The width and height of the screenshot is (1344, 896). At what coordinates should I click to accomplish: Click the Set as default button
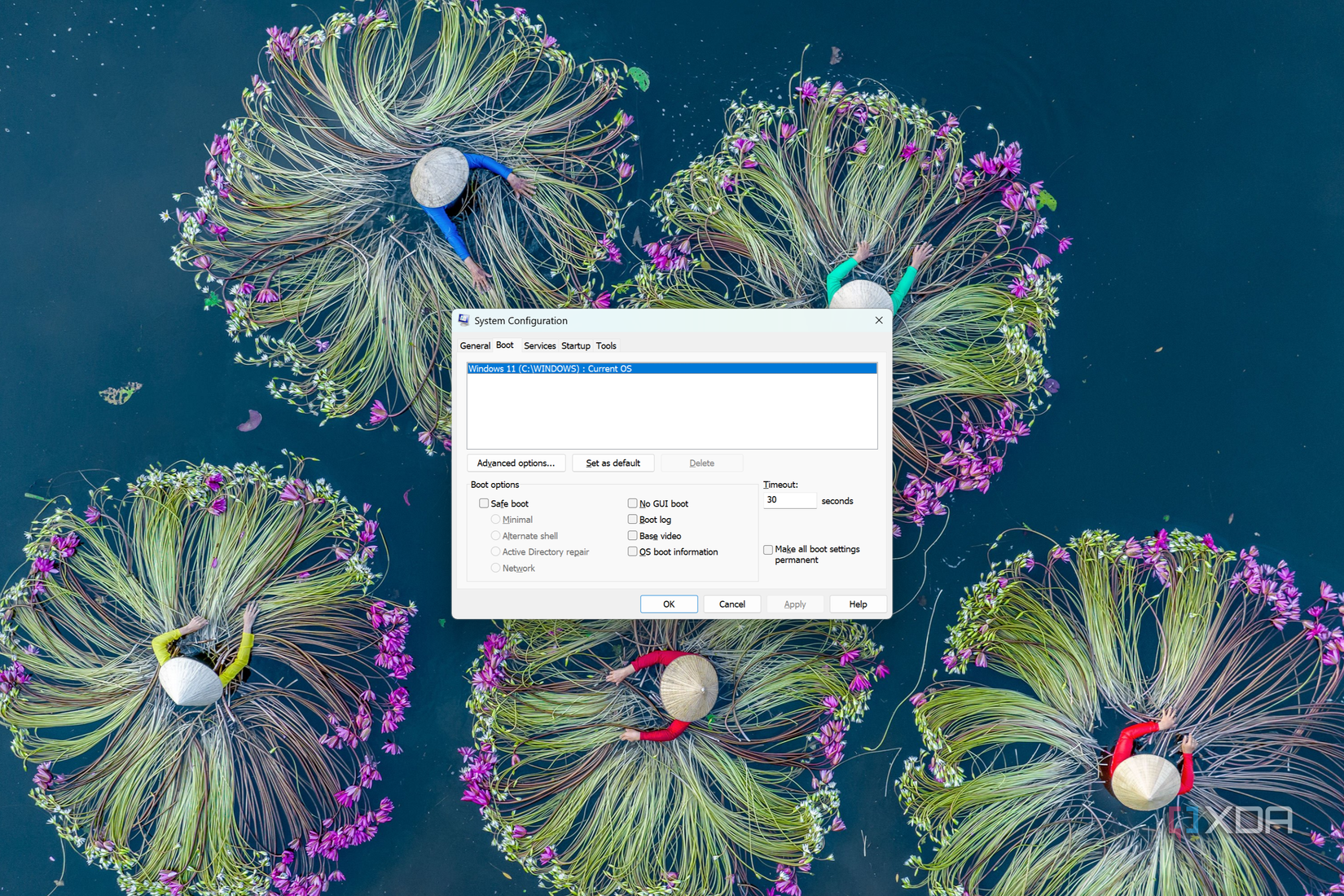pyautogui.click(x=613, y=463)
